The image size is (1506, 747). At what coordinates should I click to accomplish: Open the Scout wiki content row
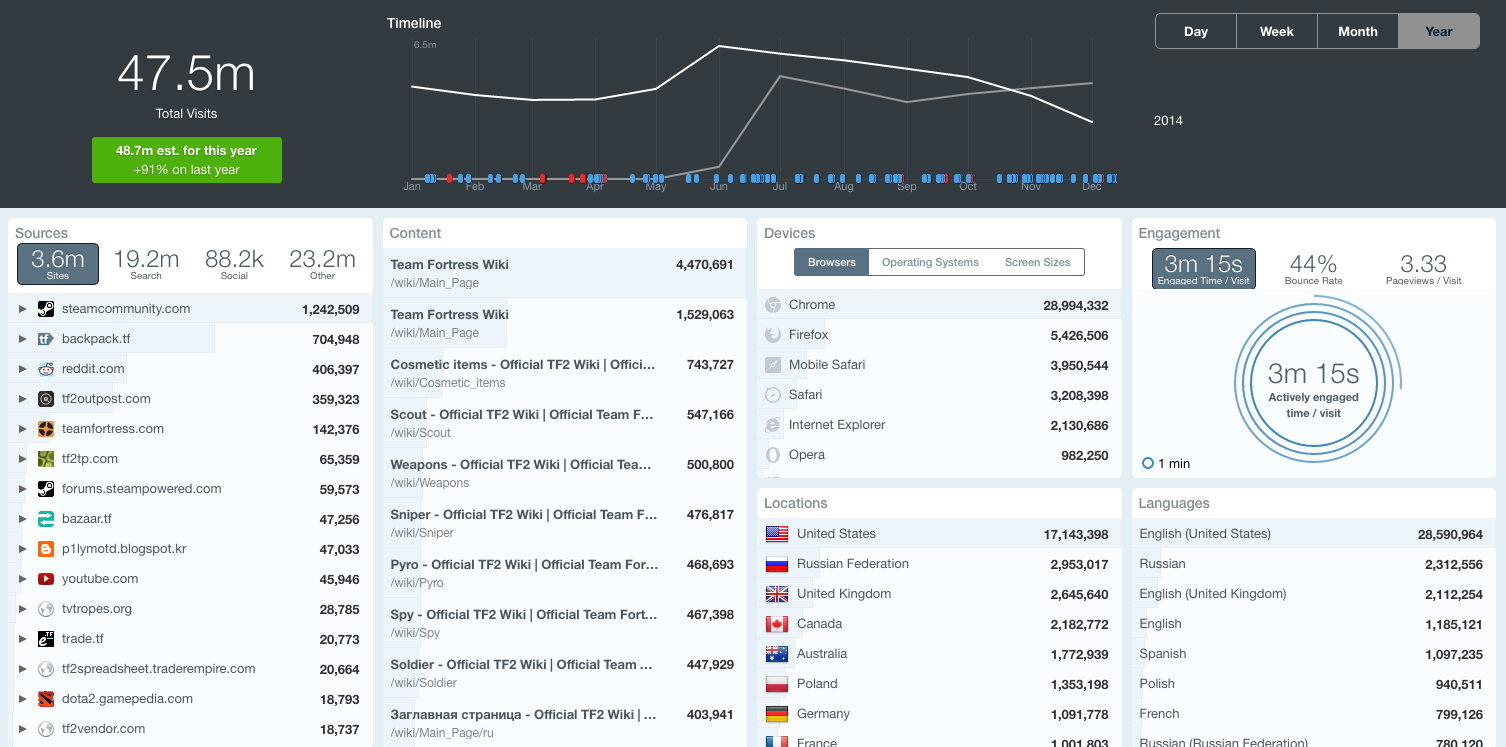tap(564, 423)
